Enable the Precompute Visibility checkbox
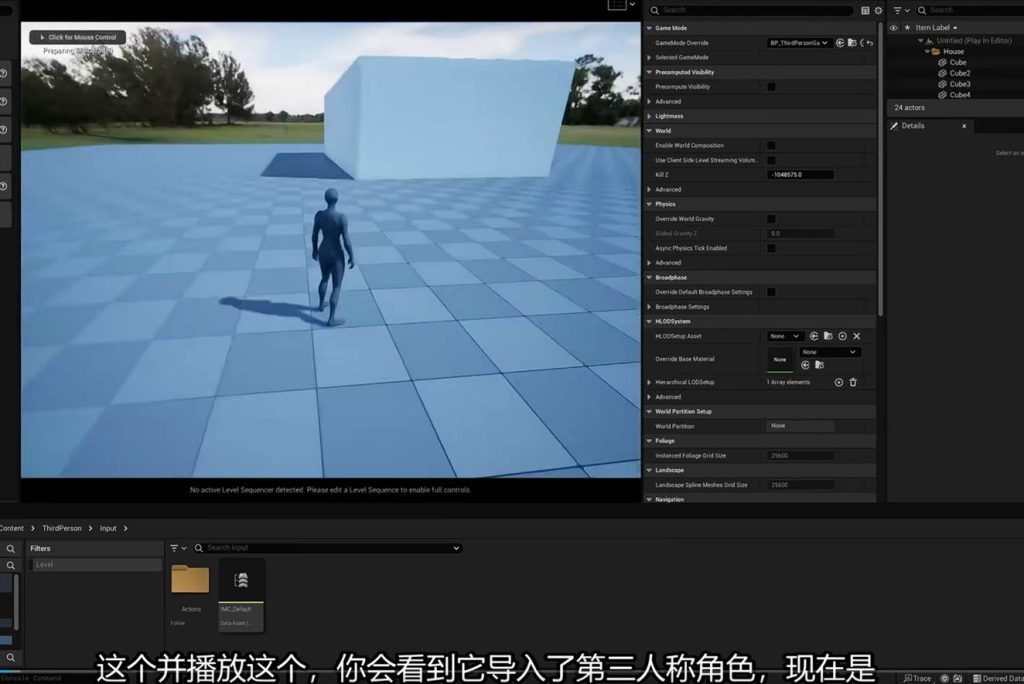Image resolution: width=1024 pixels, height=684 pixels. tap(771, 87)
